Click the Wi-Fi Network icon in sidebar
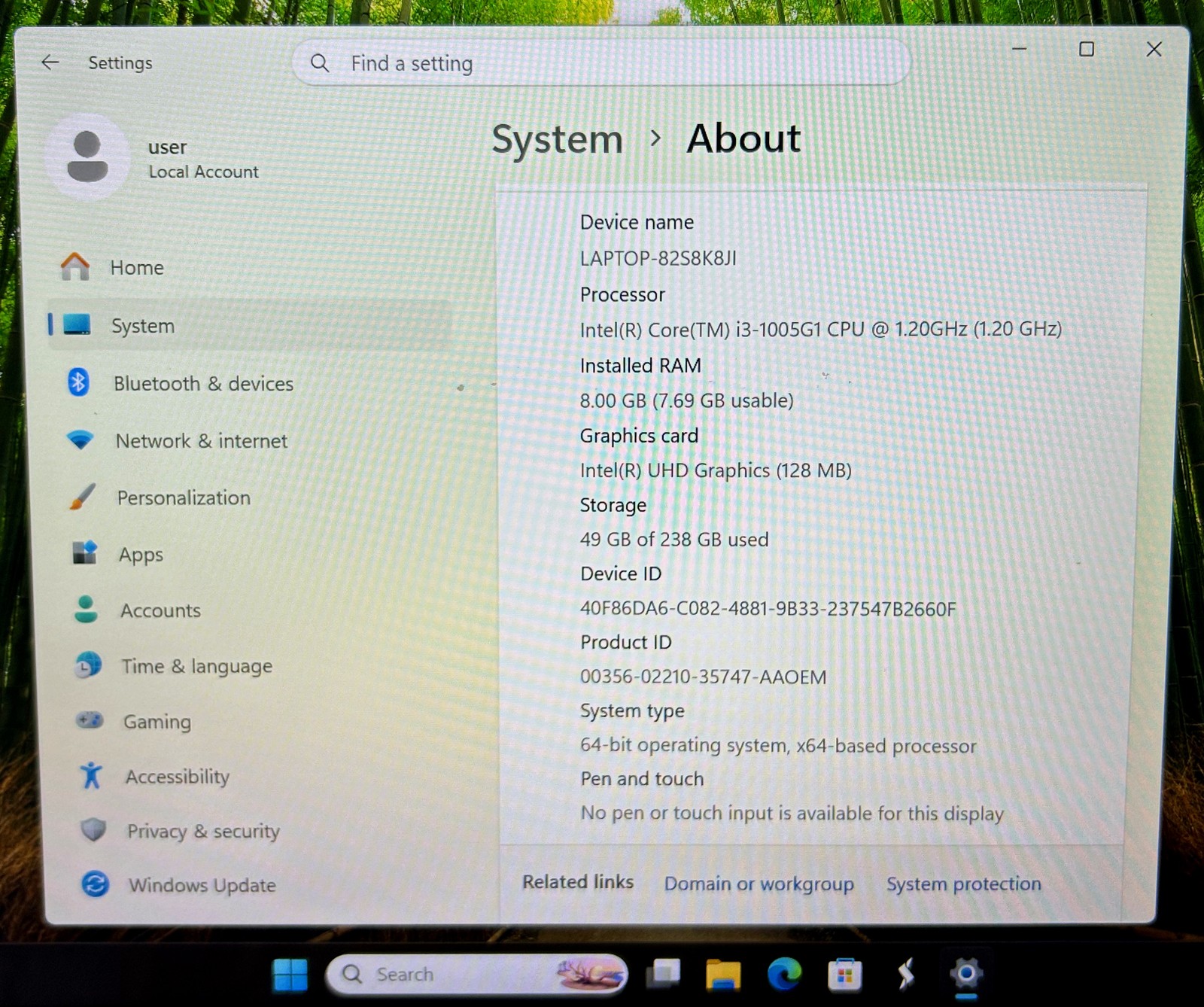The width and height of the screenshot is (1204, 1007). tap(81, 440)
